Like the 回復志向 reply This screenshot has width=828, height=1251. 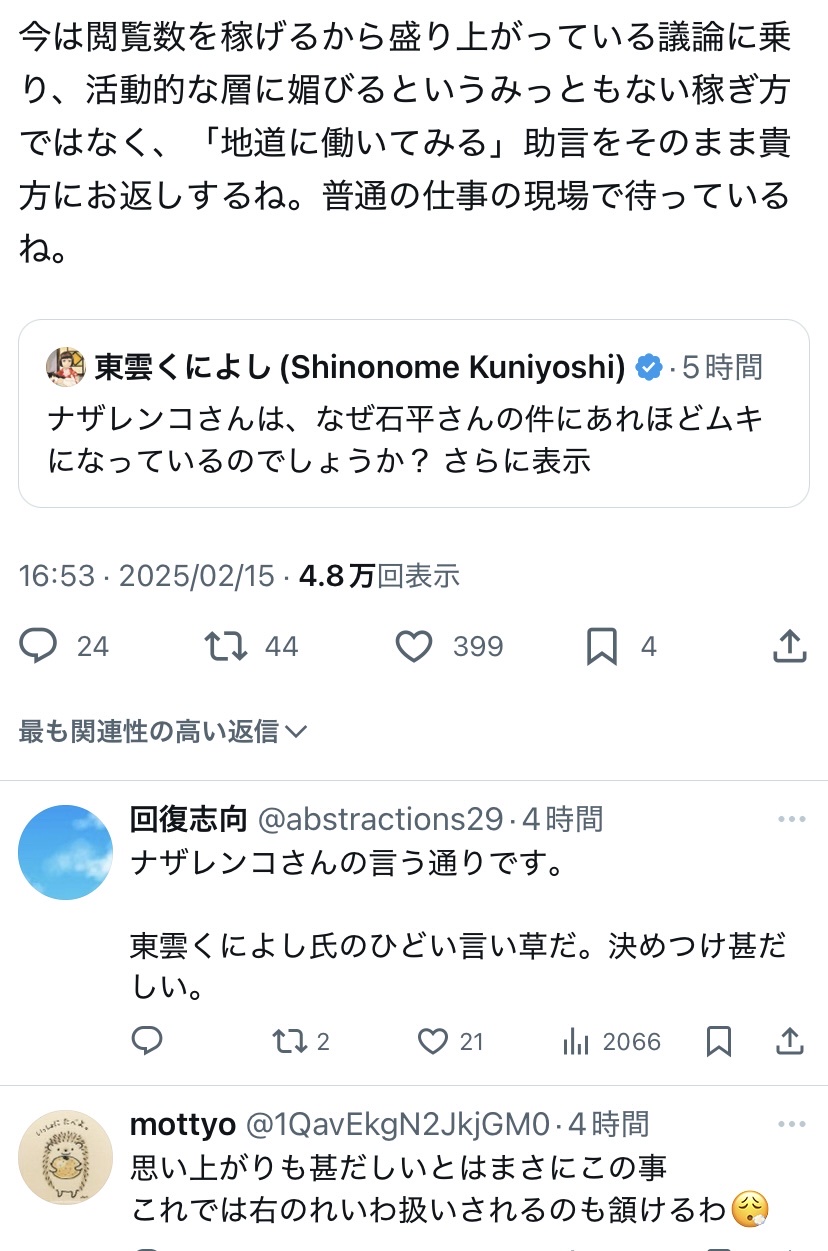433,1042
